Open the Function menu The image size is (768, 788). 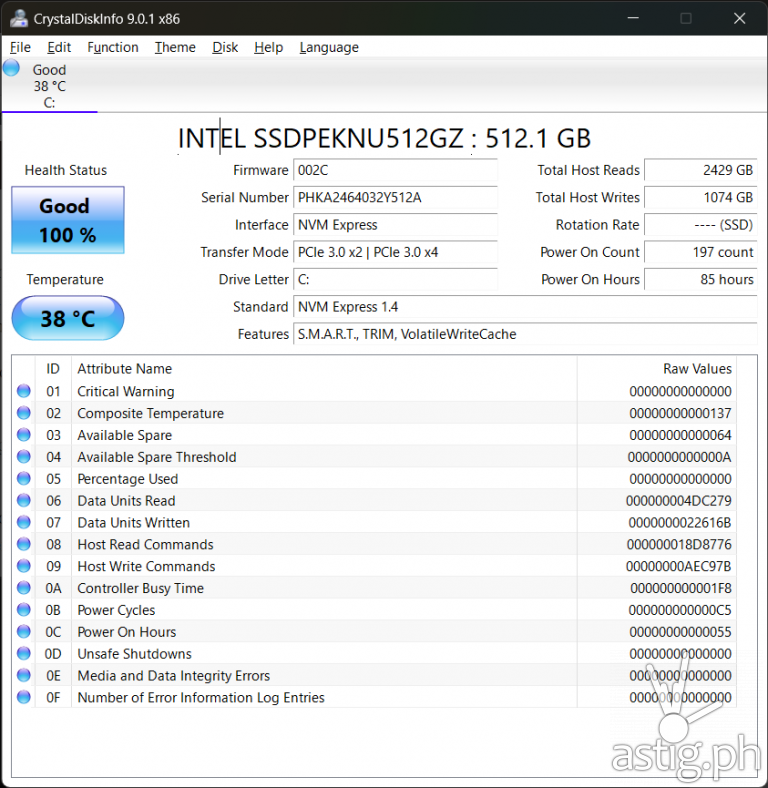point(113,47)
